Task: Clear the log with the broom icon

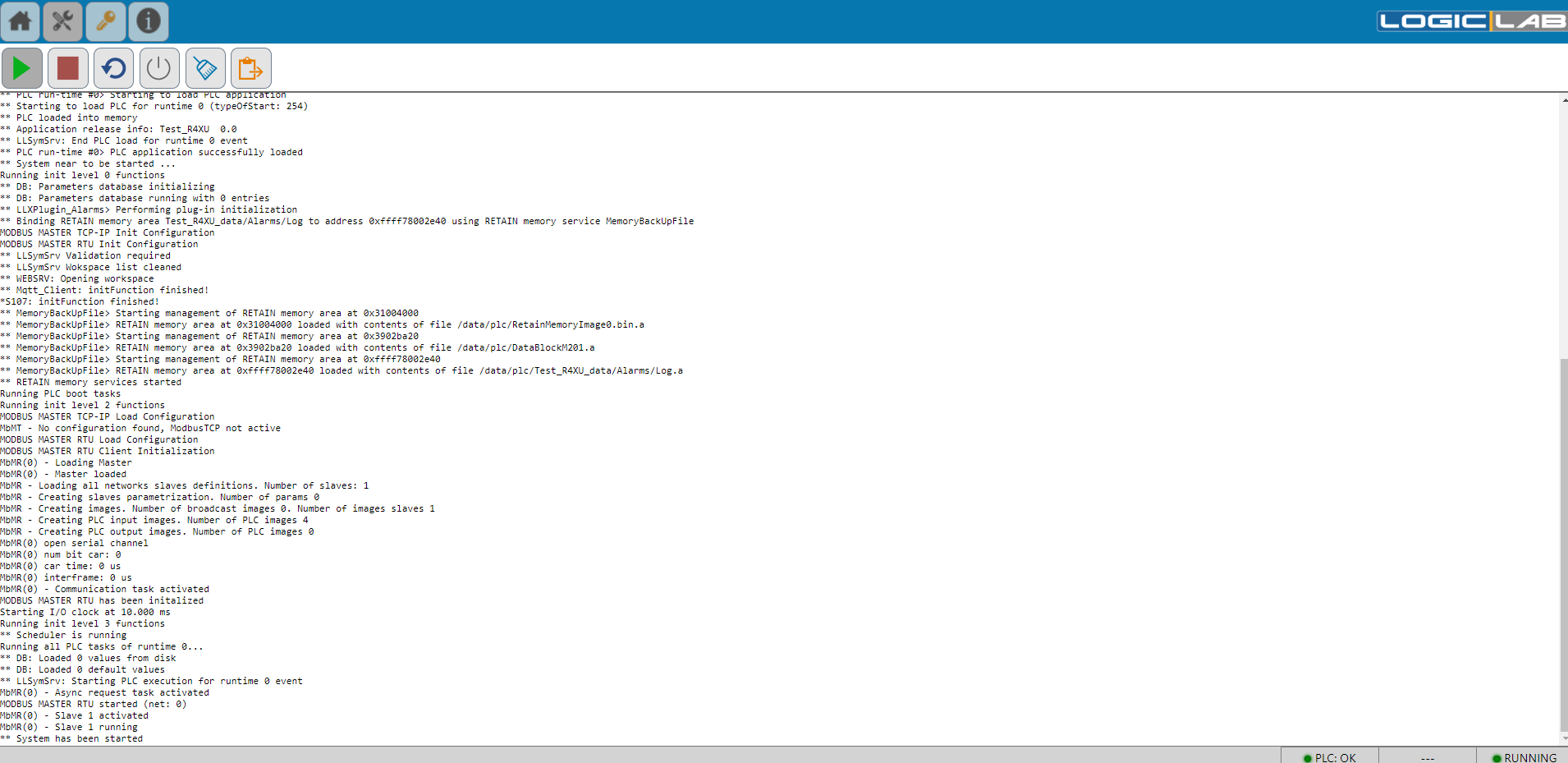Action: point(205,68)
